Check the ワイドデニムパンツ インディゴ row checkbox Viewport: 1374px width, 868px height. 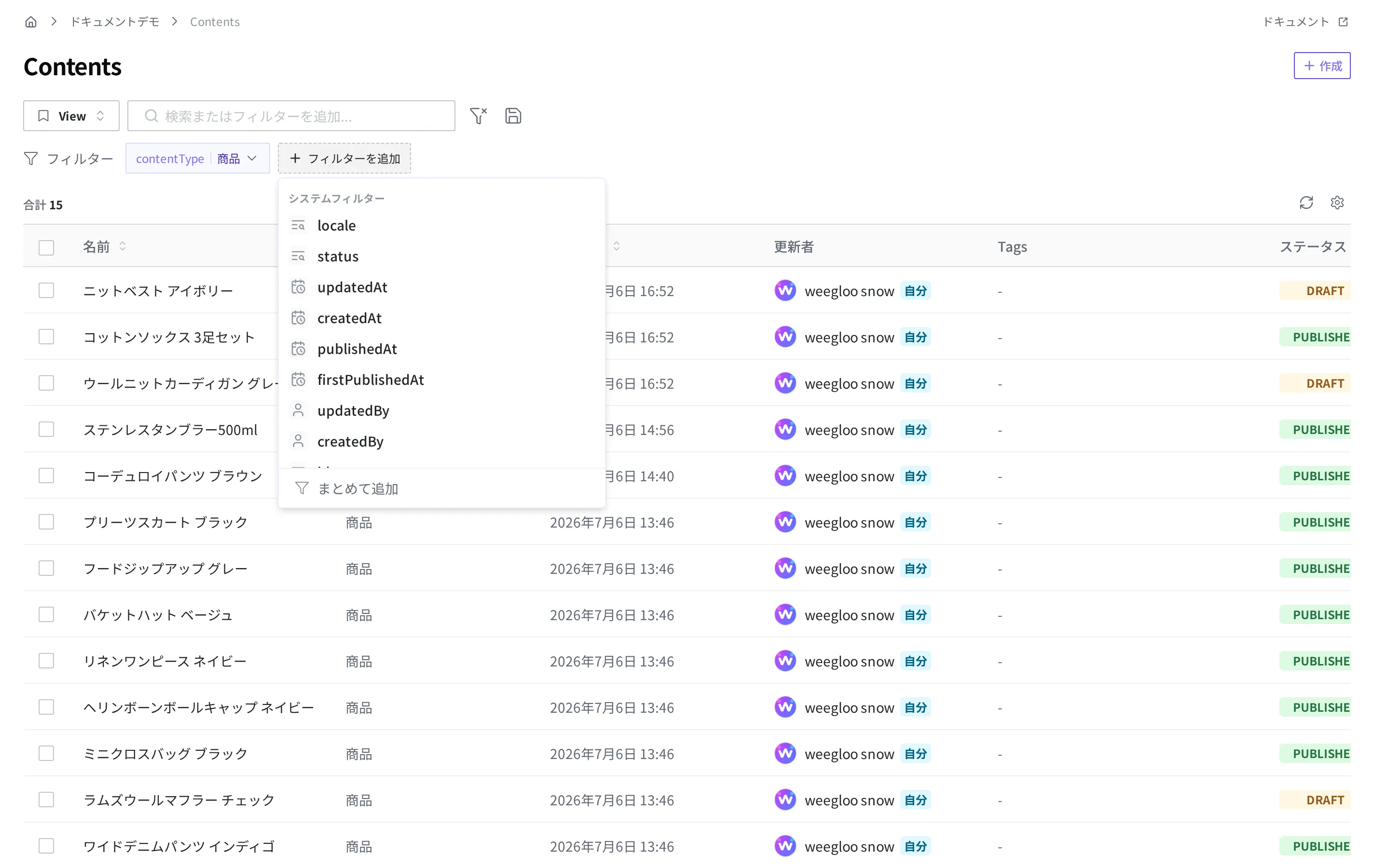coord(46,846)
